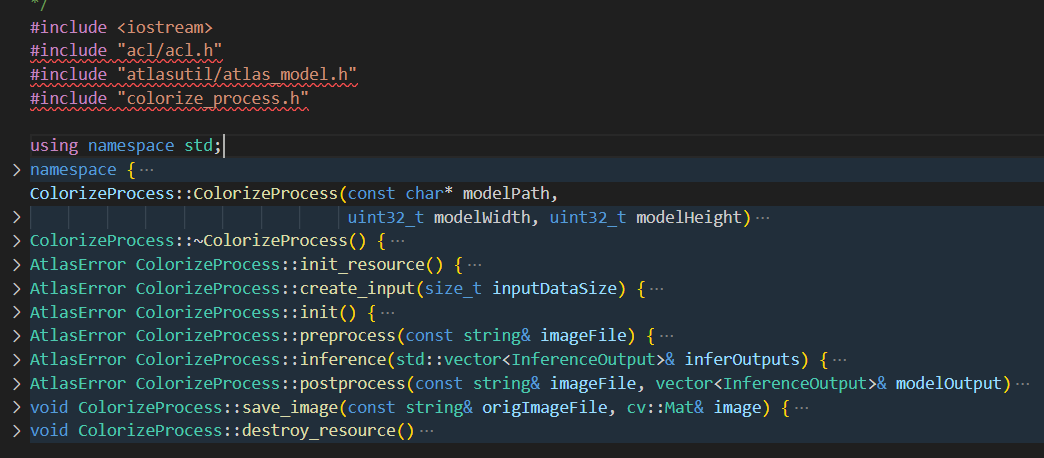The width and height of the screenshot is (1044, 458).
Task: Click on #include <iostream> line
Action: point(121,28)
